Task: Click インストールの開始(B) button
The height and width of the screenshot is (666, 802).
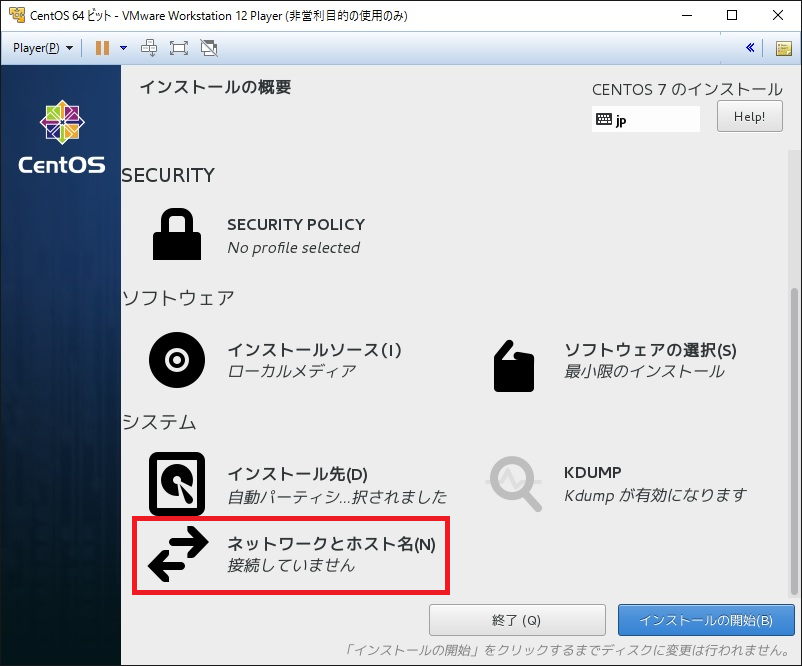Action: (706, 620)
